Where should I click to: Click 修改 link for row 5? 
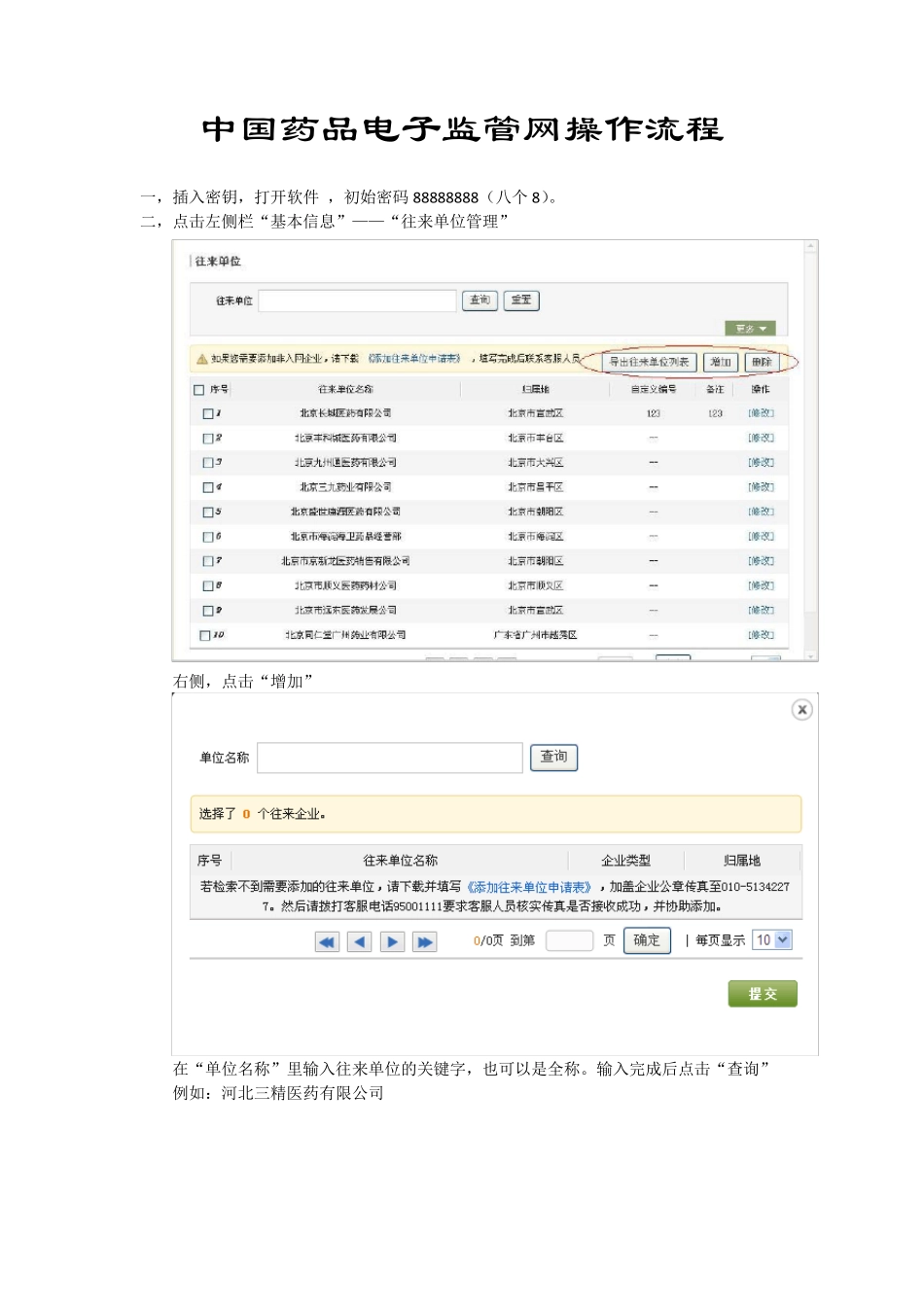761,512
